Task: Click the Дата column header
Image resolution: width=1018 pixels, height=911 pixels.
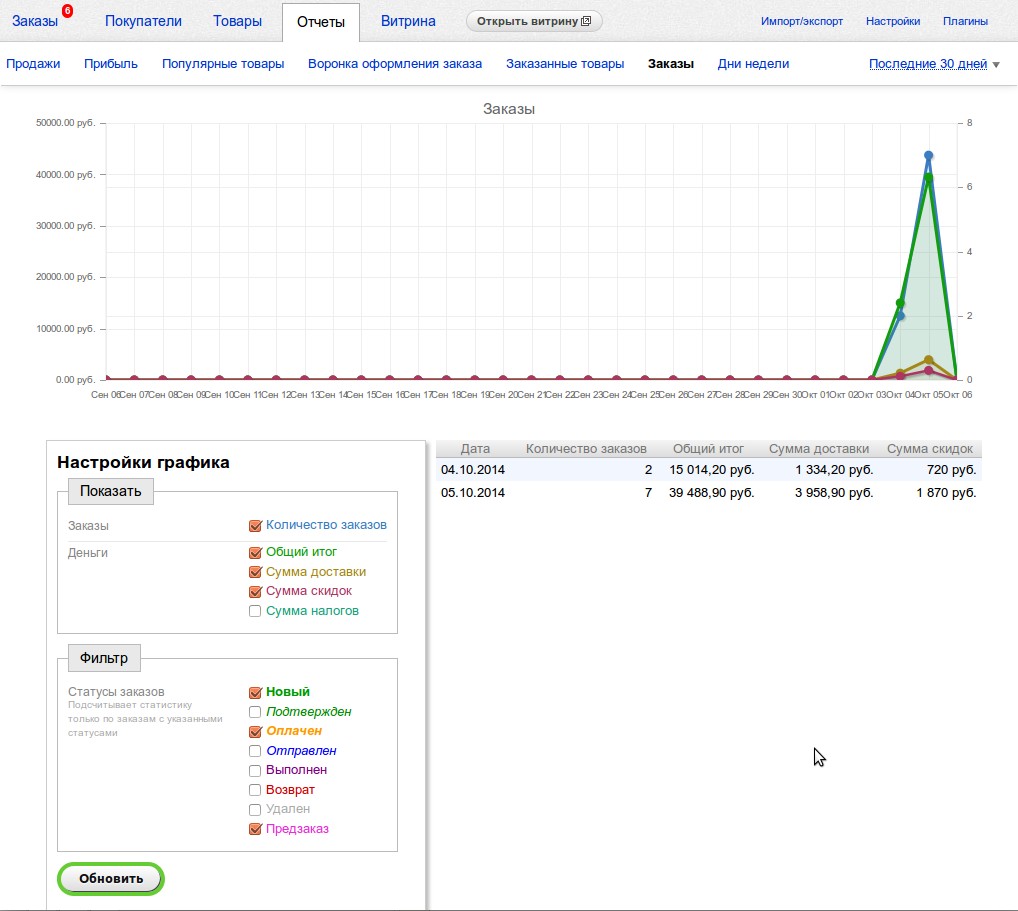Action: (475, 449)
